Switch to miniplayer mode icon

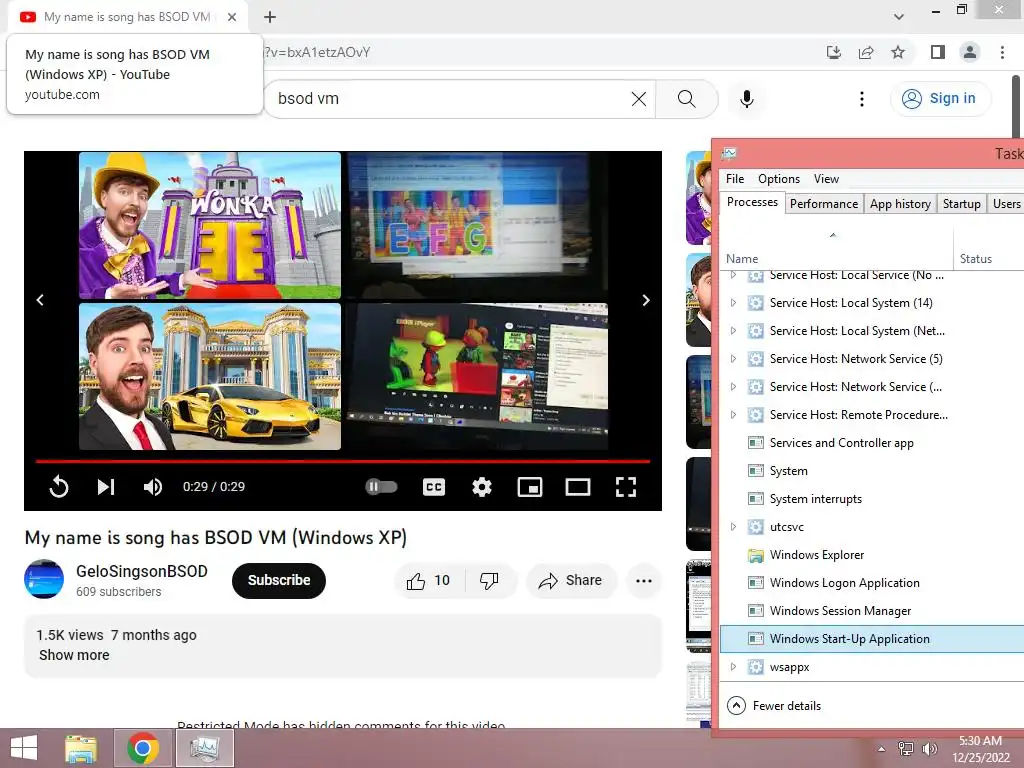(x=530, y=487)
